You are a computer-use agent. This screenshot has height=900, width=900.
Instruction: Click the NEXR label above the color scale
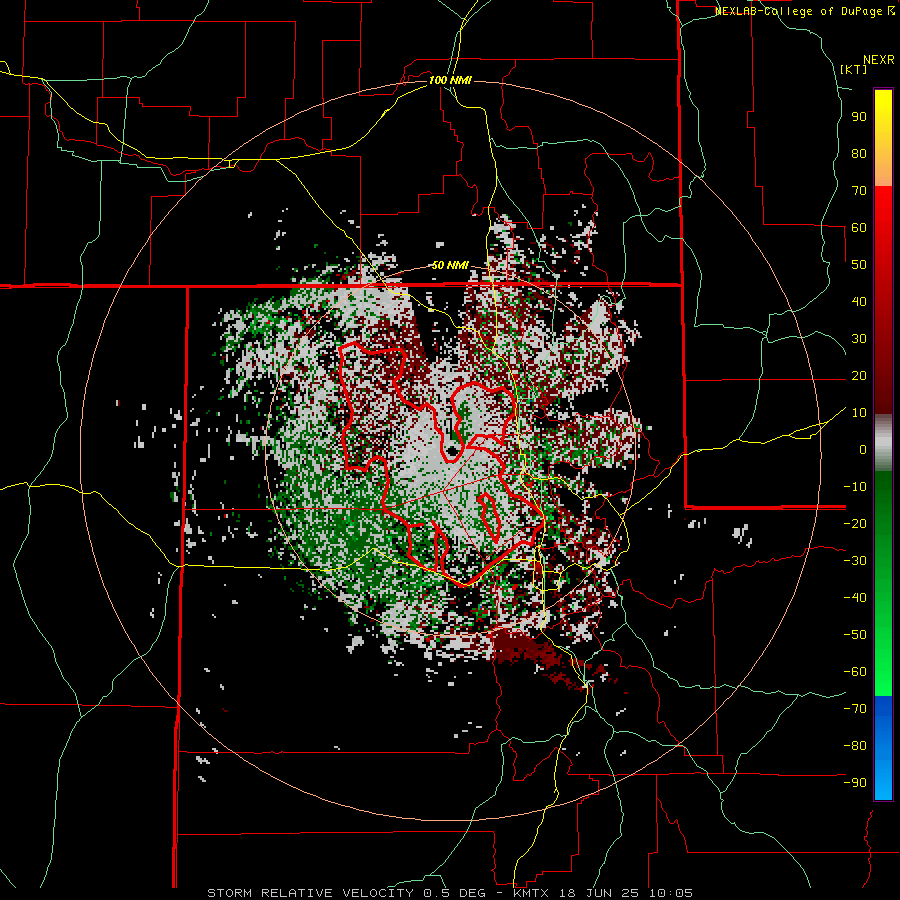coord(879,60)
